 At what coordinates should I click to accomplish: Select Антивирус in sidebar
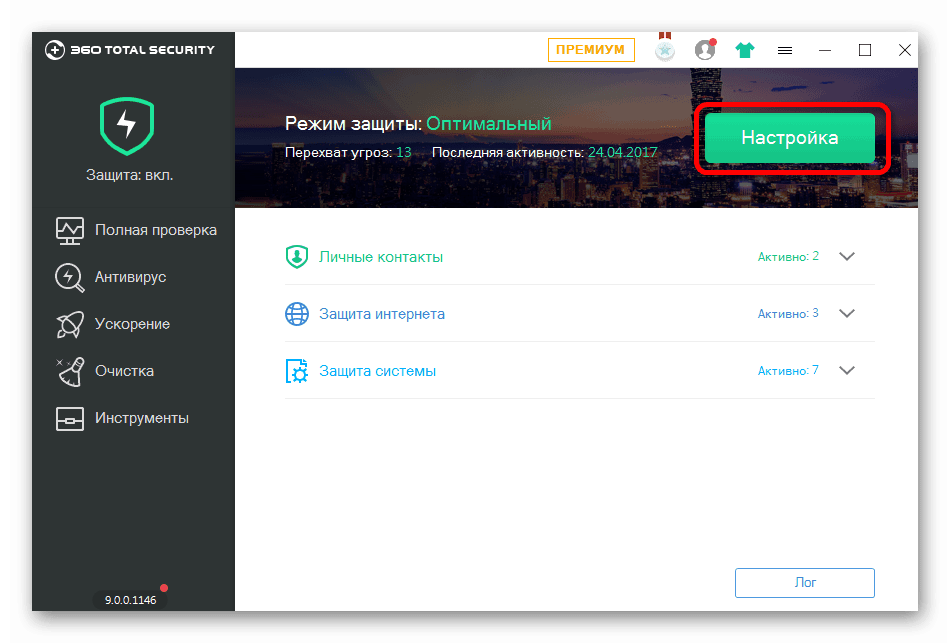130,277
